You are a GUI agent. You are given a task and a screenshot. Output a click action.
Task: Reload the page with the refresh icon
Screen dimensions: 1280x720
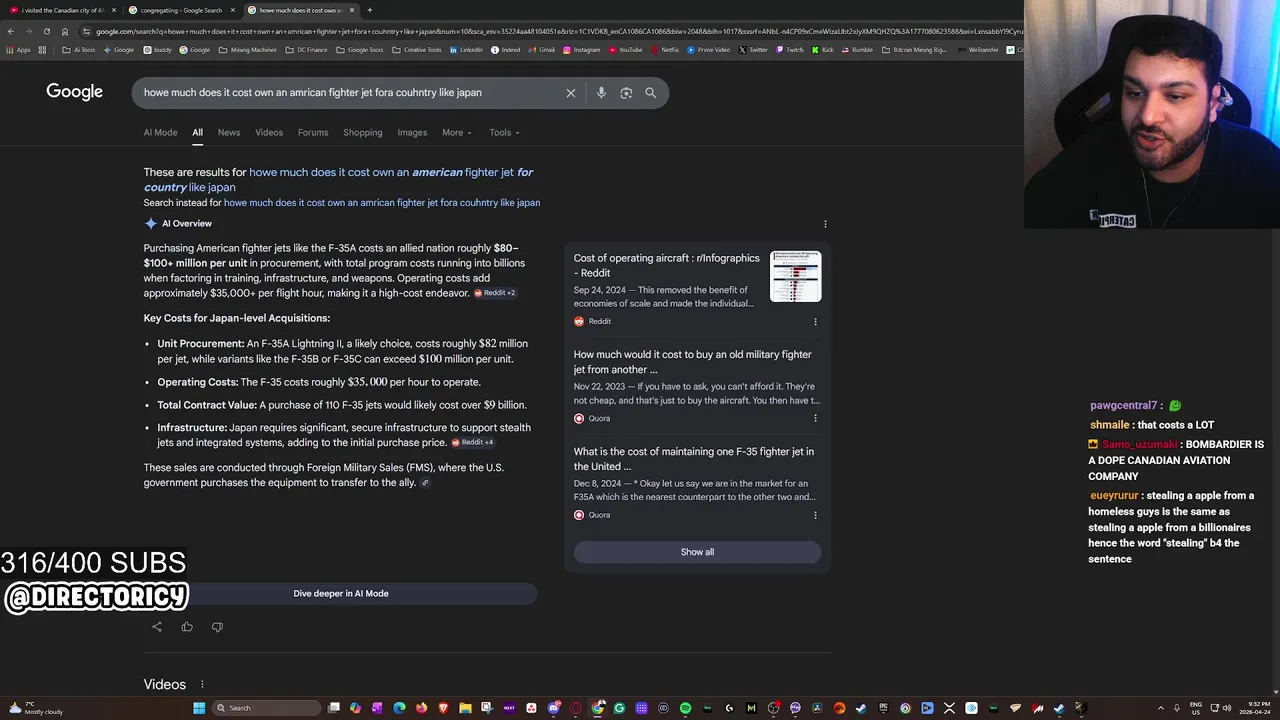47,31
